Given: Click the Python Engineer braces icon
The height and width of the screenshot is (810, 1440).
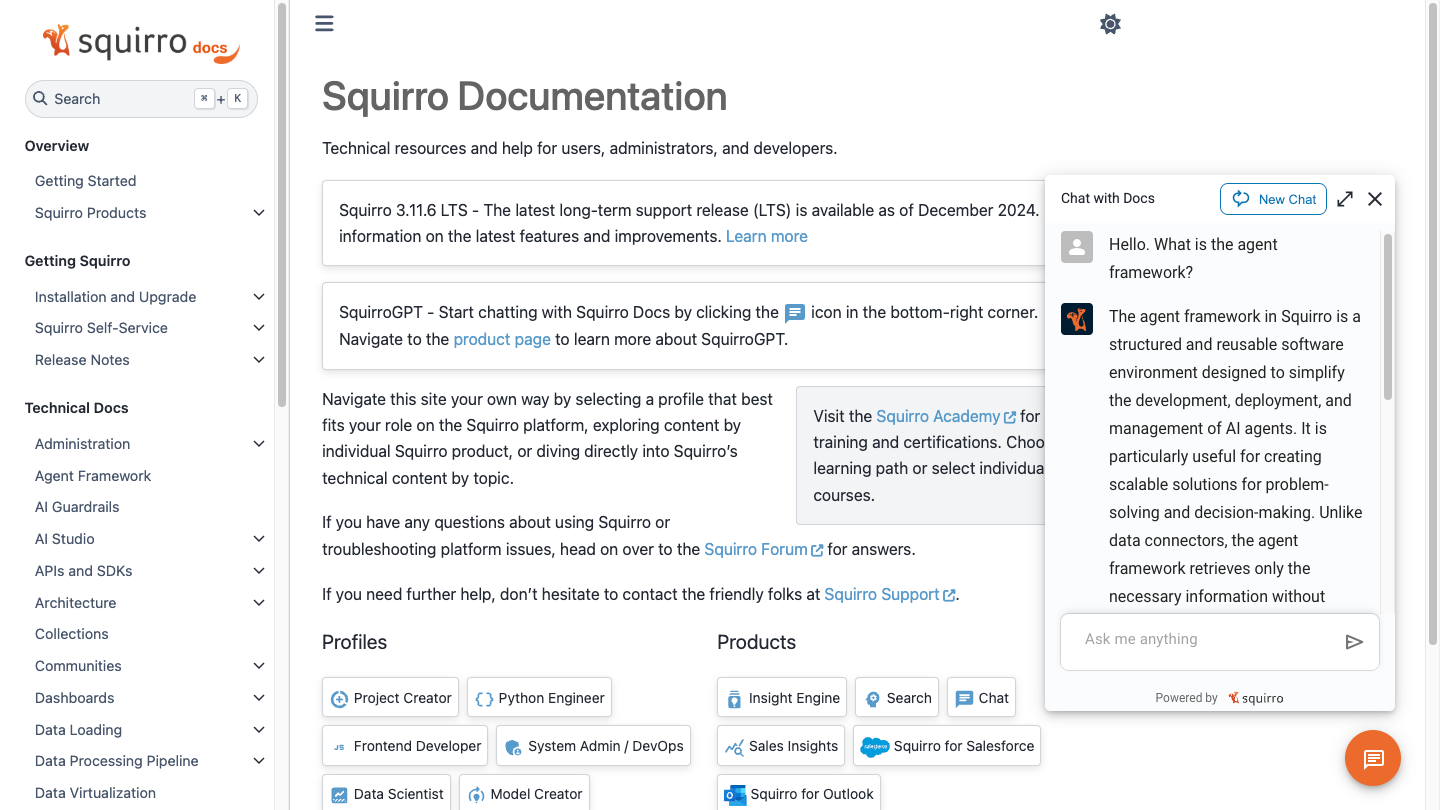Looking at the screenshot, I should pos(484,699).
